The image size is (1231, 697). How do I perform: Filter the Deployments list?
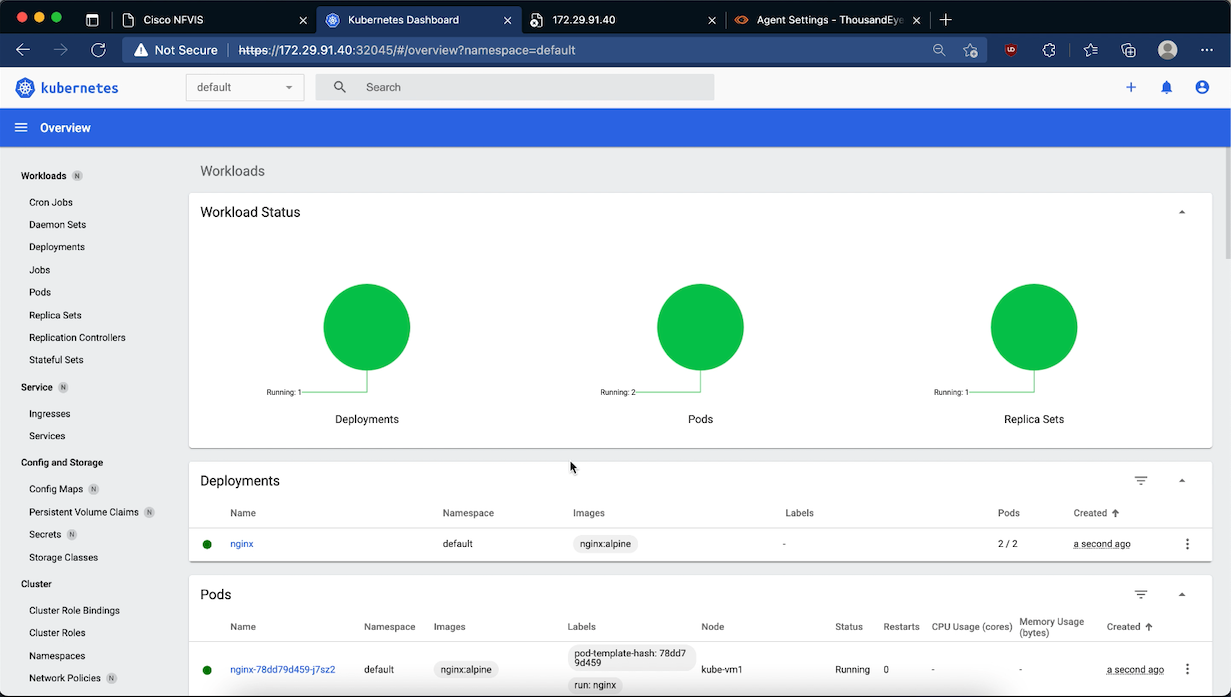coord(1141,481)
